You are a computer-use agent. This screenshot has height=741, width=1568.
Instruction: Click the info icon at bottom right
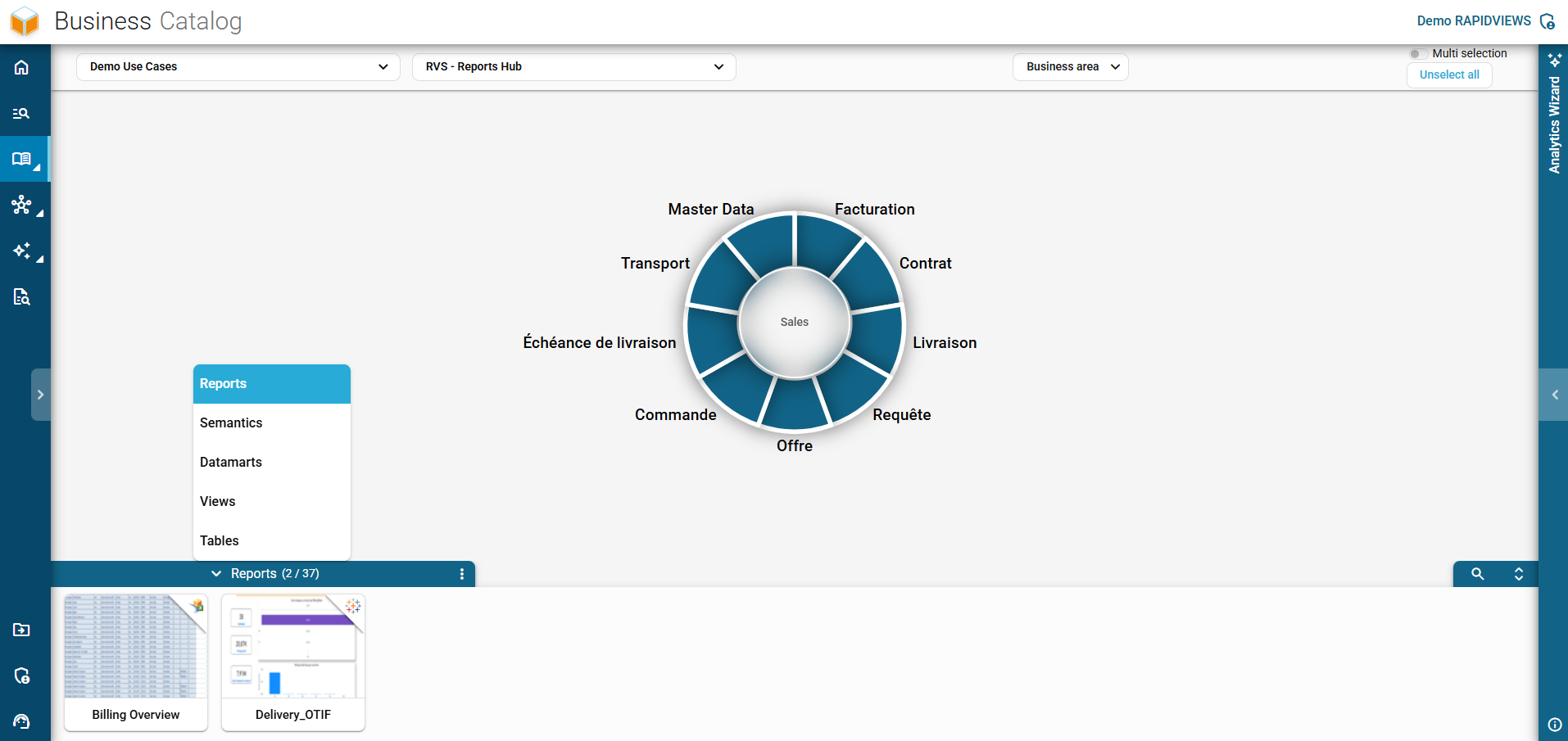1554,725
